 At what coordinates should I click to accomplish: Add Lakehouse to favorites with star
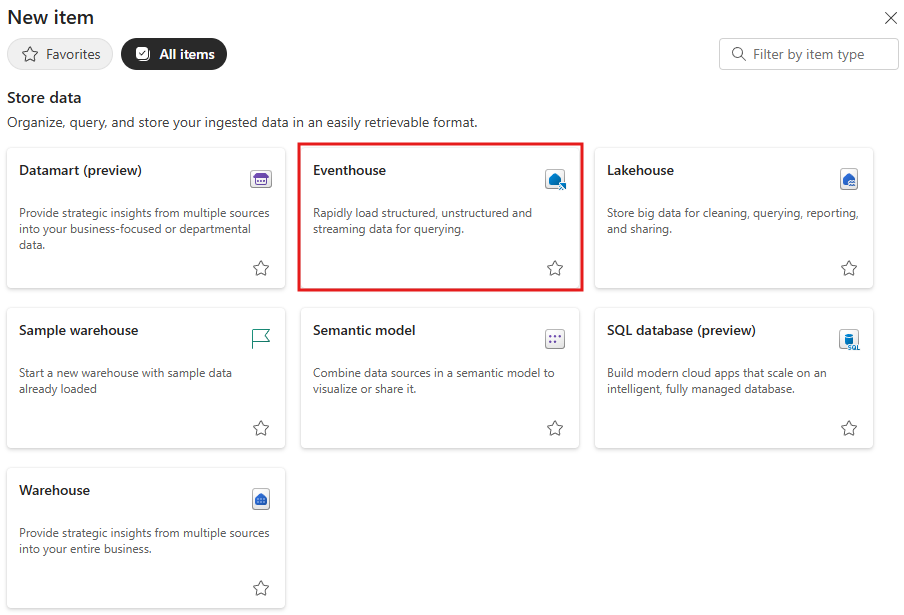849,268
